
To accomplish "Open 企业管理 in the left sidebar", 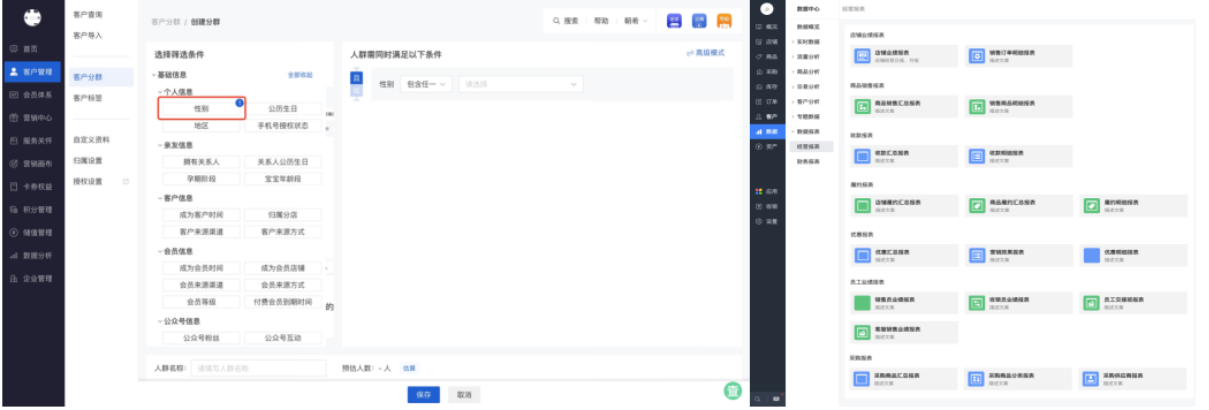I will tap(32, 279).
